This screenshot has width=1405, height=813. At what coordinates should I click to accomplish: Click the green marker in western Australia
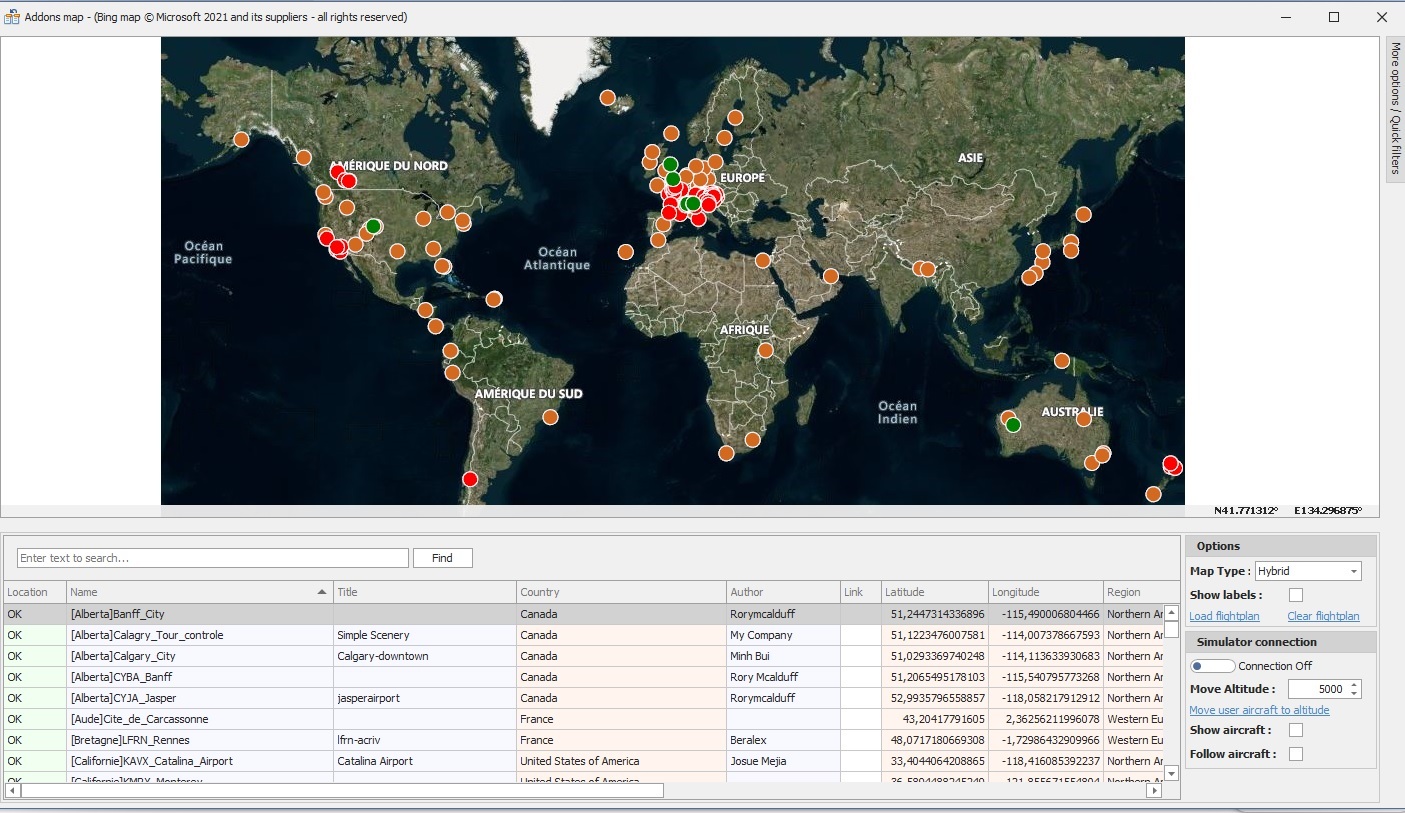pos(1013,425)
